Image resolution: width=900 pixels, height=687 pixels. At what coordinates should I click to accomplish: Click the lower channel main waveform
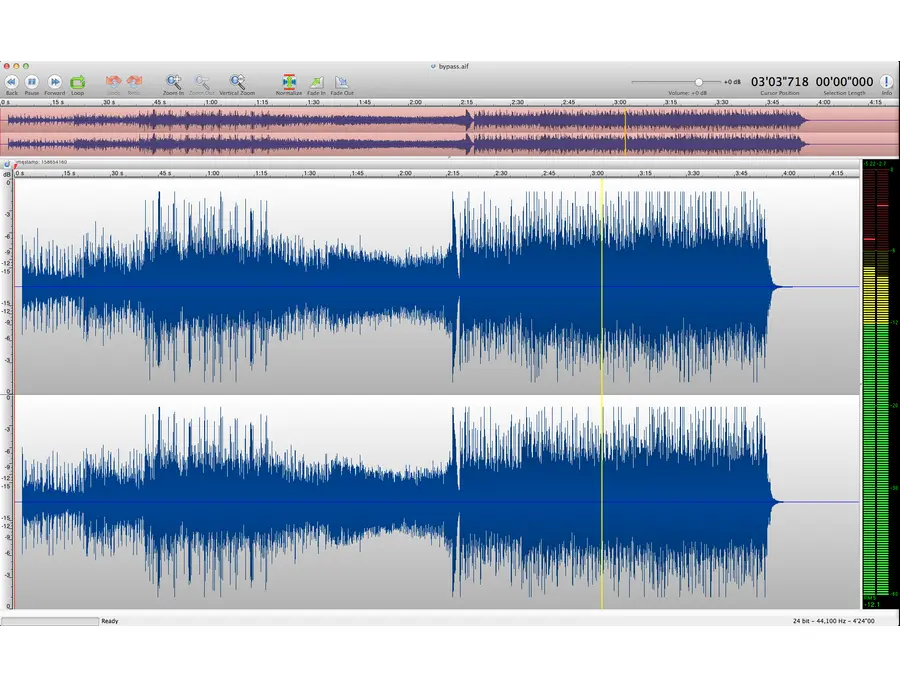pos(436,502)
